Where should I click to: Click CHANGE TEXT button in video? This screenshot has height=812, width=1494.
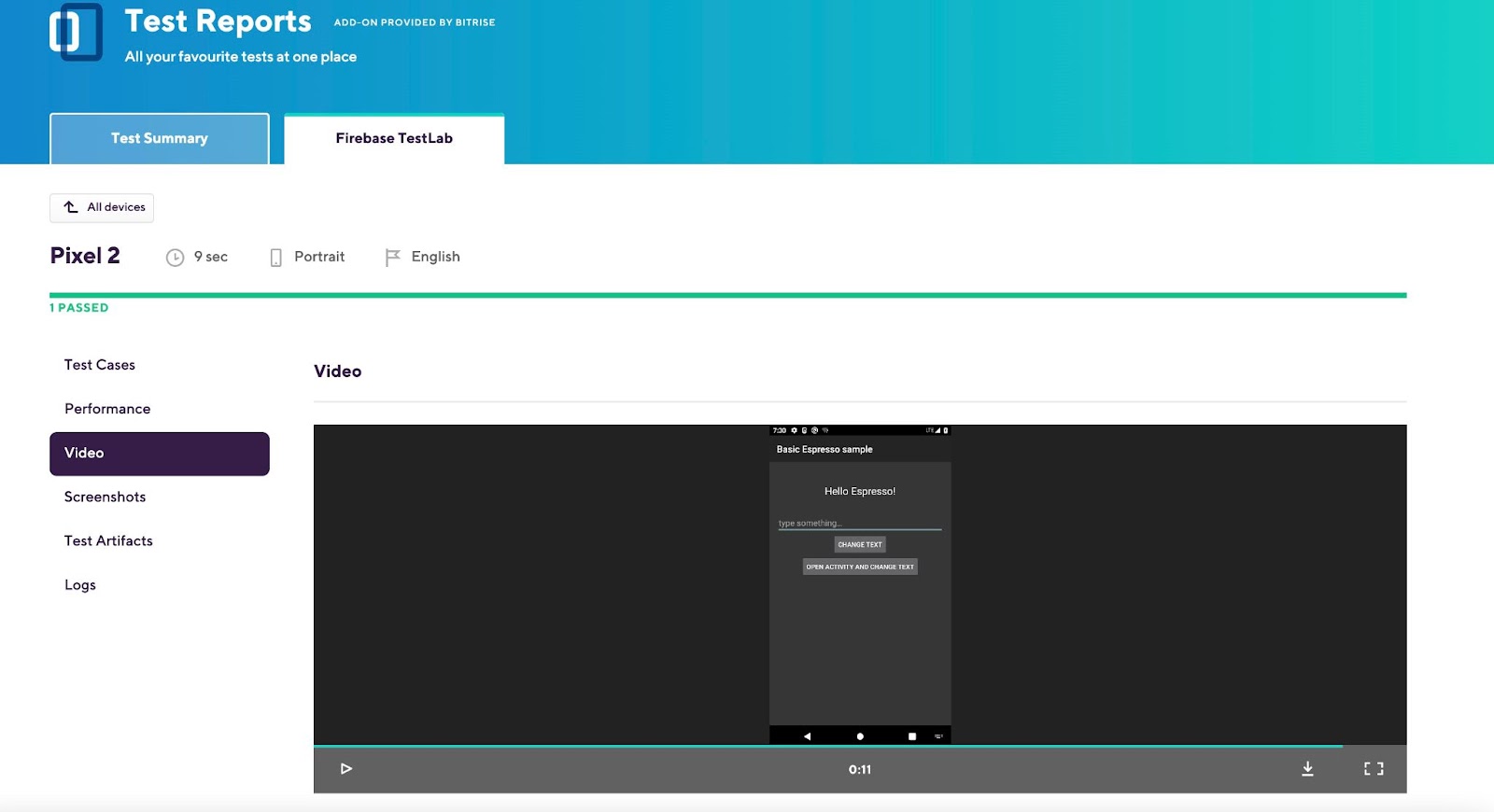(x=860, y=545)
